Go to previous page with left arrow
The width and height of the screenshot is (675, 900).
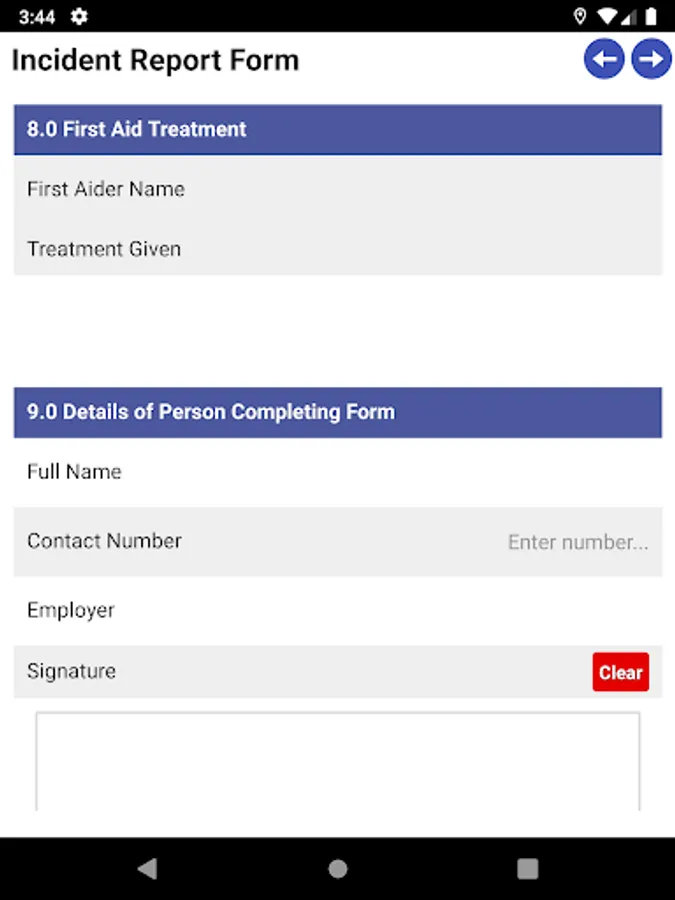click(604, 59)
